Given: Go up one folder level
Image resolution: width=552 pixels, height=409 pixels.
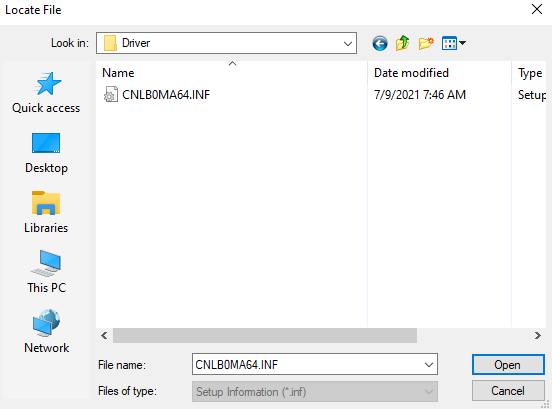Looking at the screenshot, I should [x=402, y=43].
